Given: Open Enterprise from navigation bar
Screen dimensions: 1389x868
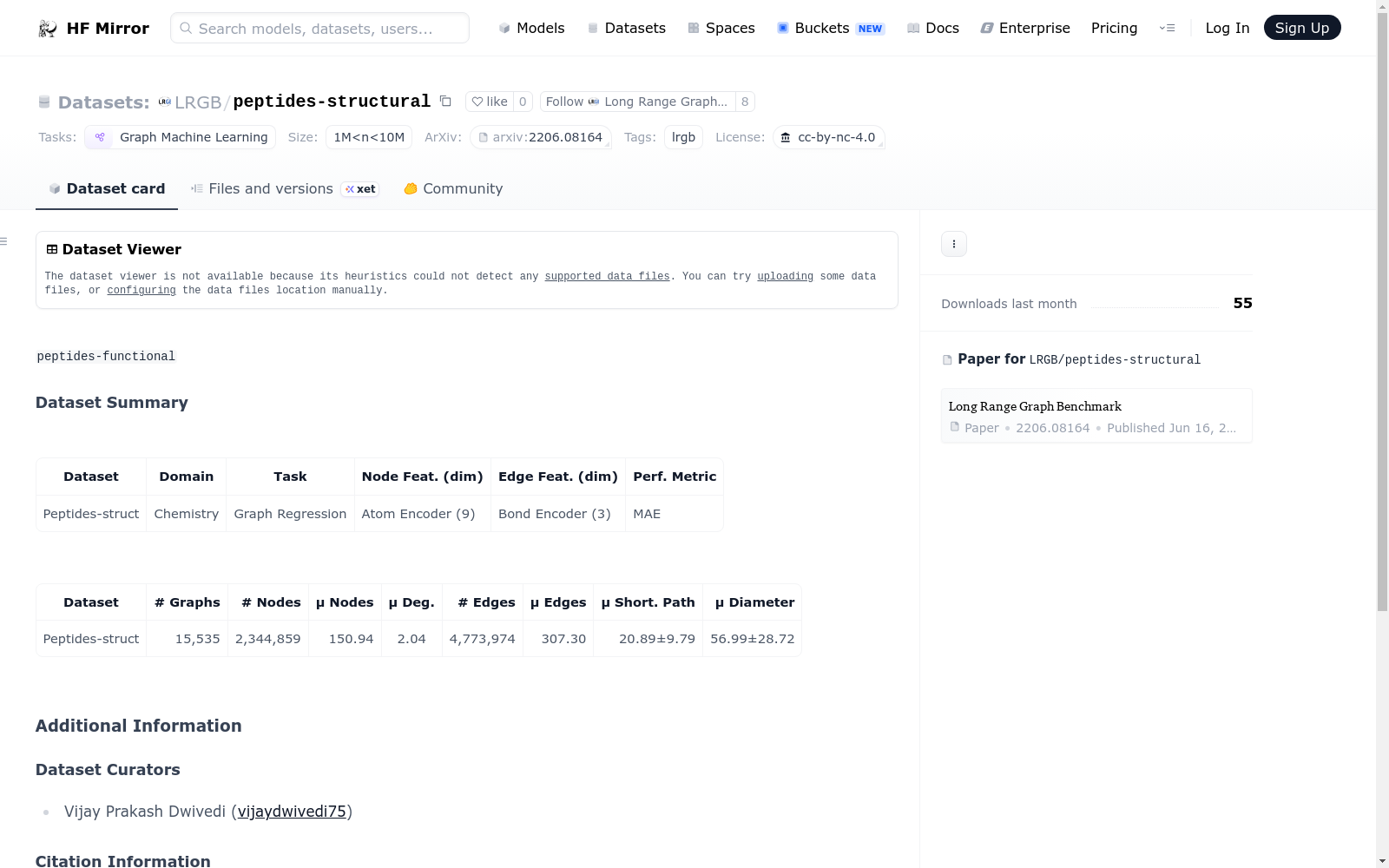Looking at the screenshot, I should point(1025,29).
